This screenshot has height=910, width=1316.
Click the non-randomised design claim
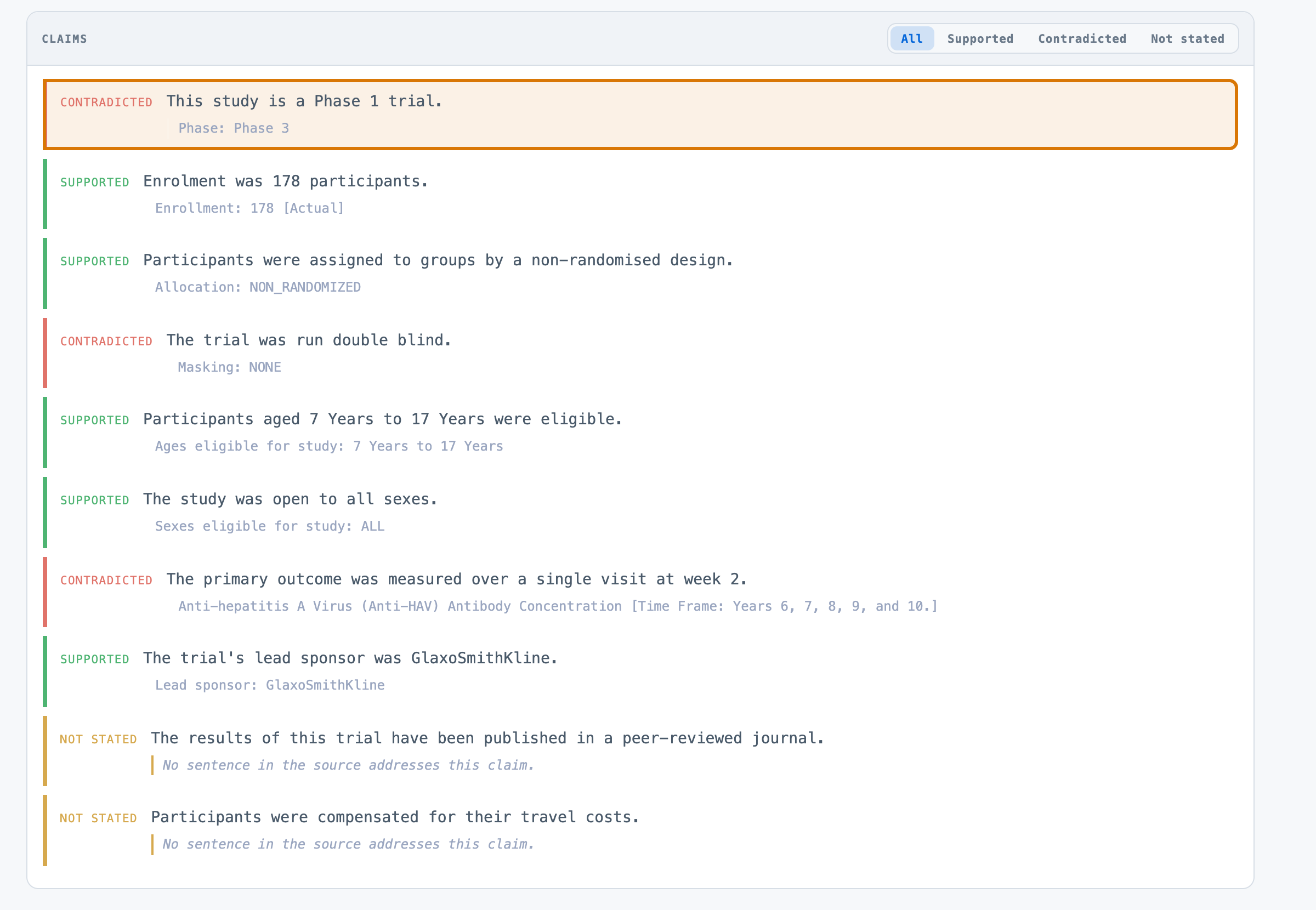(640, 273)
